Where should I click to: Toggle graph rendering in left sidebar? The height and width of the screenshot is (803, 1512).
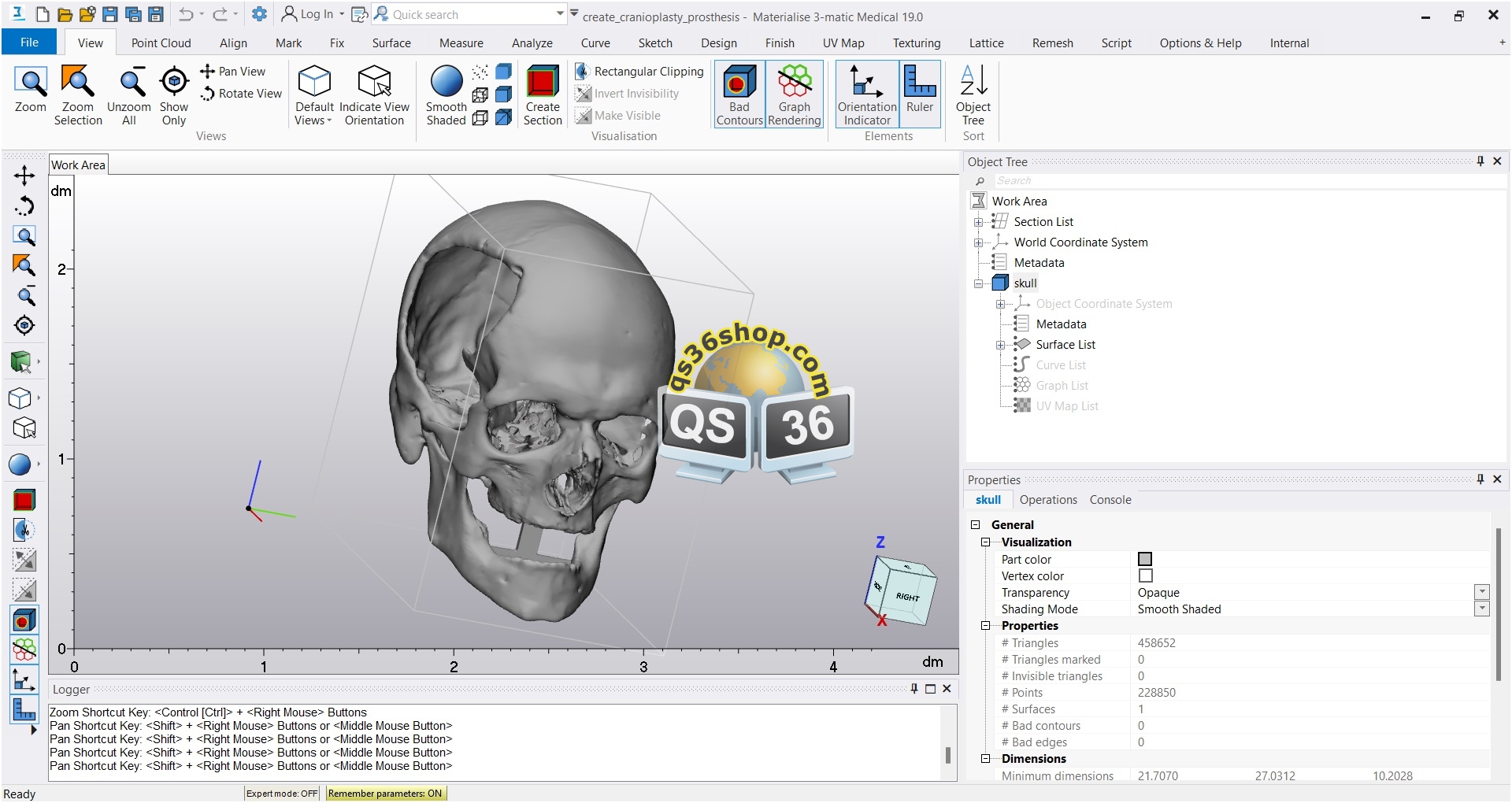tap(24, 650)
